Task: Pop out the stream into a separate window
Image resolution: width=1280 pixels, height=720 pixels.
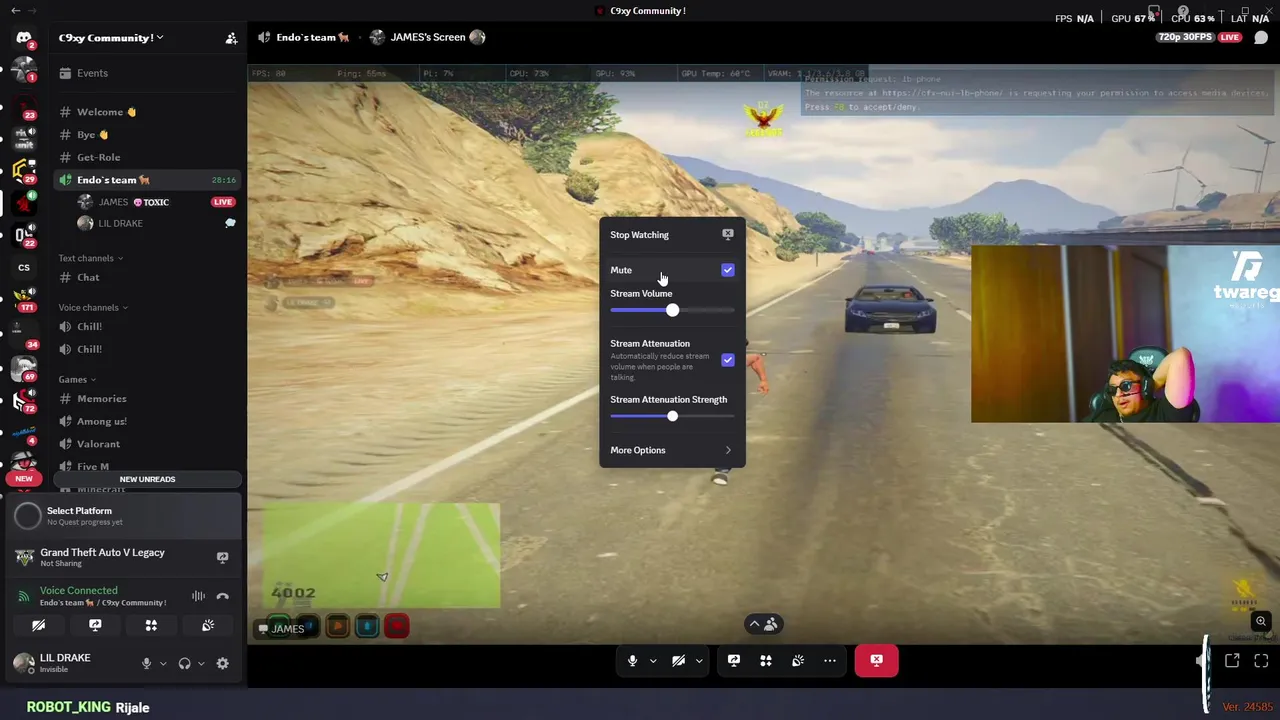Action: (x=1232, y=660)
